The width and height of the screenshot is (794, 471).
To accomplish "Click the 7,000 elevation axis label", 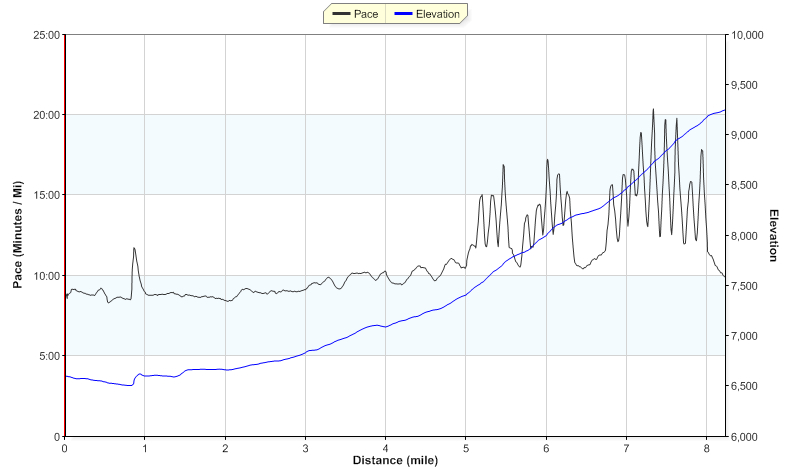I will point(744,336).
